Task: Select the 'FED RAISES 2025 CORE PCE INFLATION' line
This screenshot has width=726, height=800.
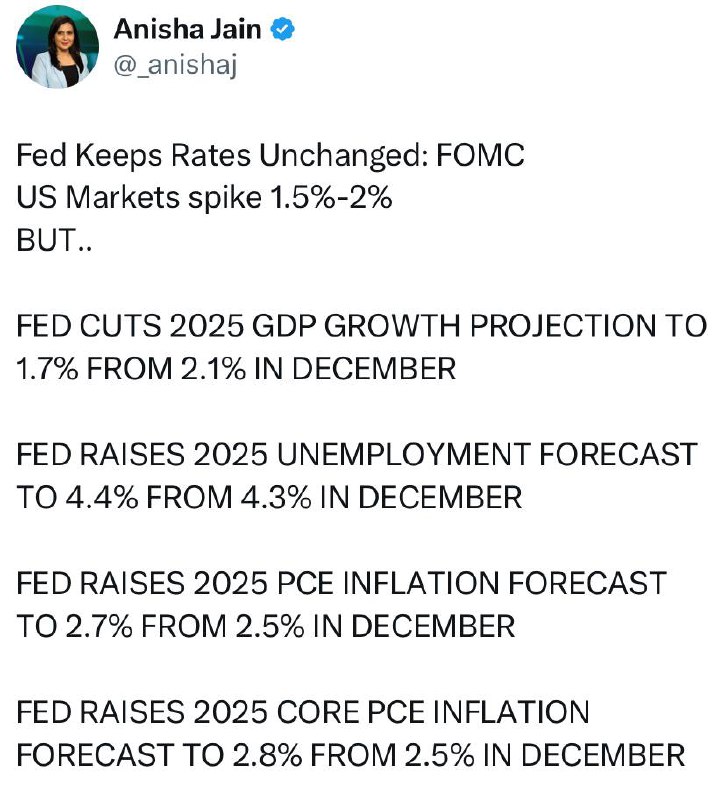Action: (303, 712)
